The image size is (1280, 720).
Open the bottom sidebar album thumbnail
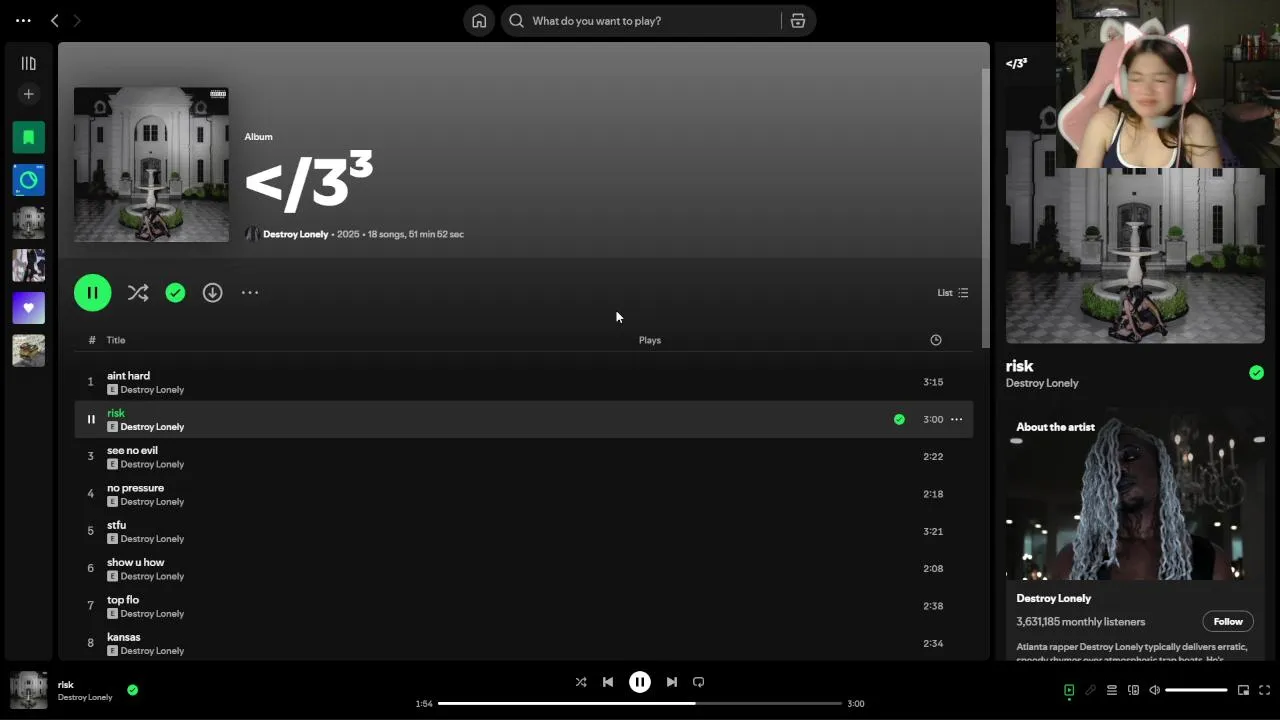click(x=28, y=350)
